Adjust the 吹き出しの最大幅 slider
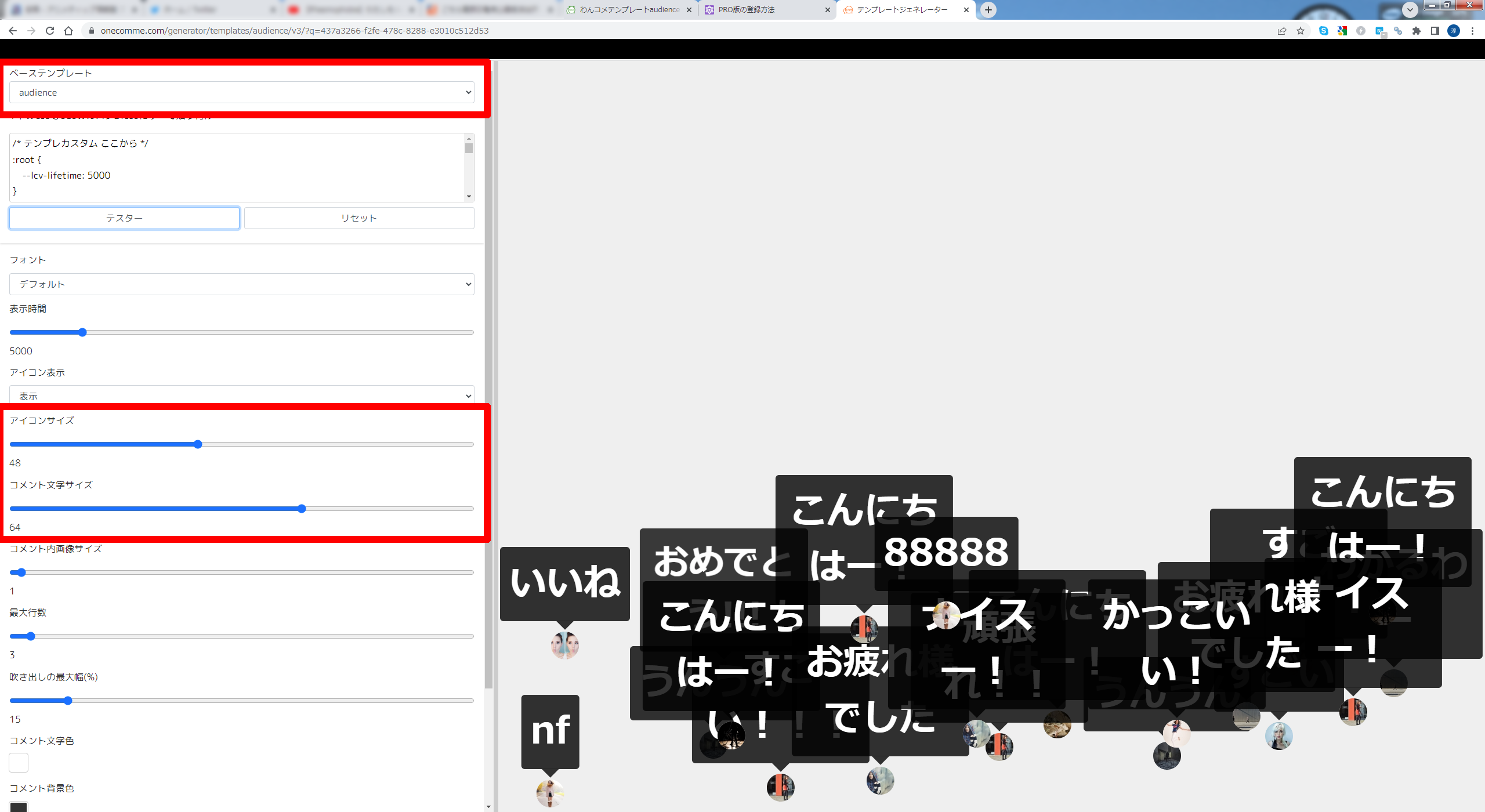1485x812 pixels. click(241, 701)
